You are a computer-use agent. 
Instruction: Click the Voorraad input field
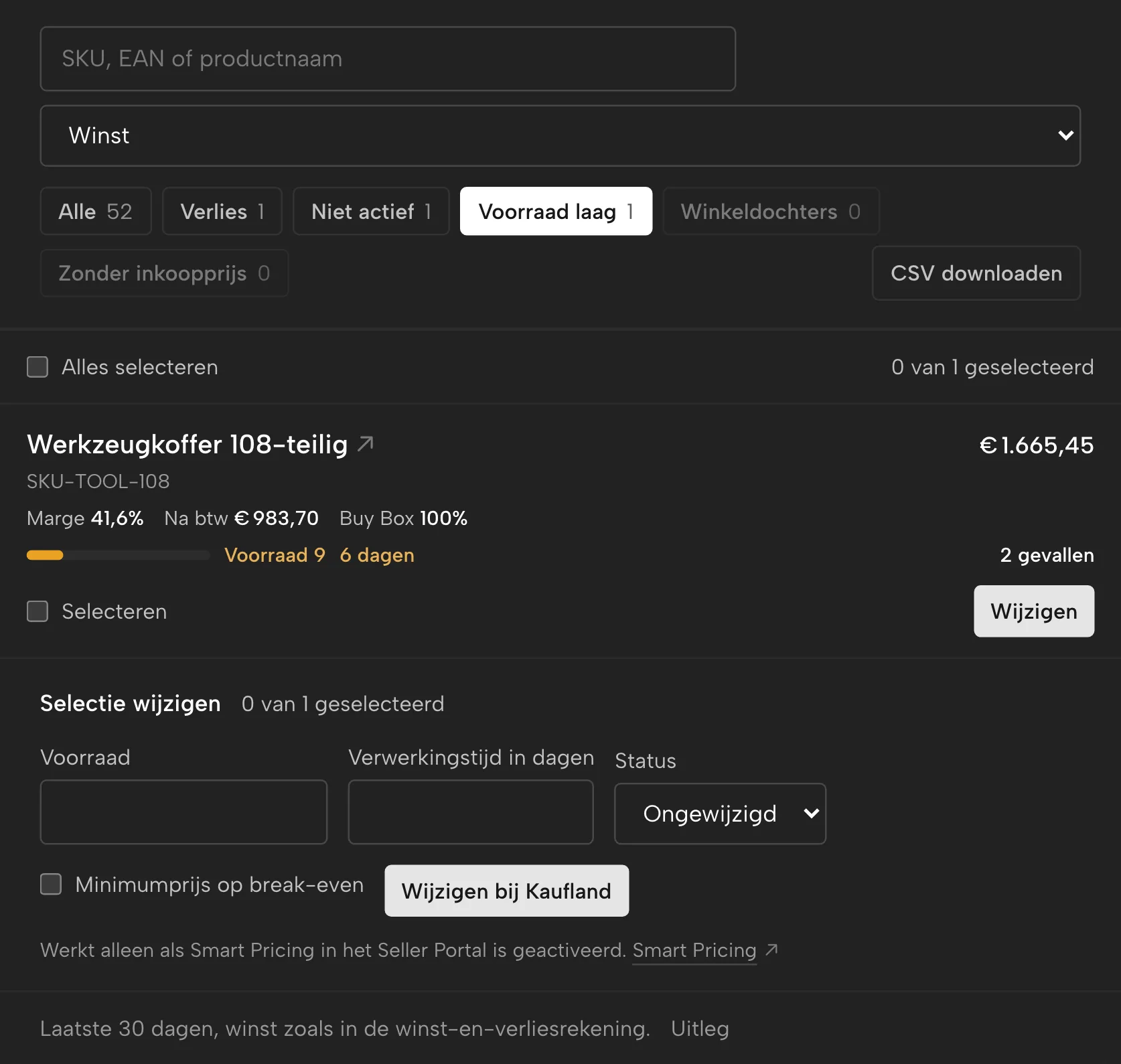click(x=183, y=812)
